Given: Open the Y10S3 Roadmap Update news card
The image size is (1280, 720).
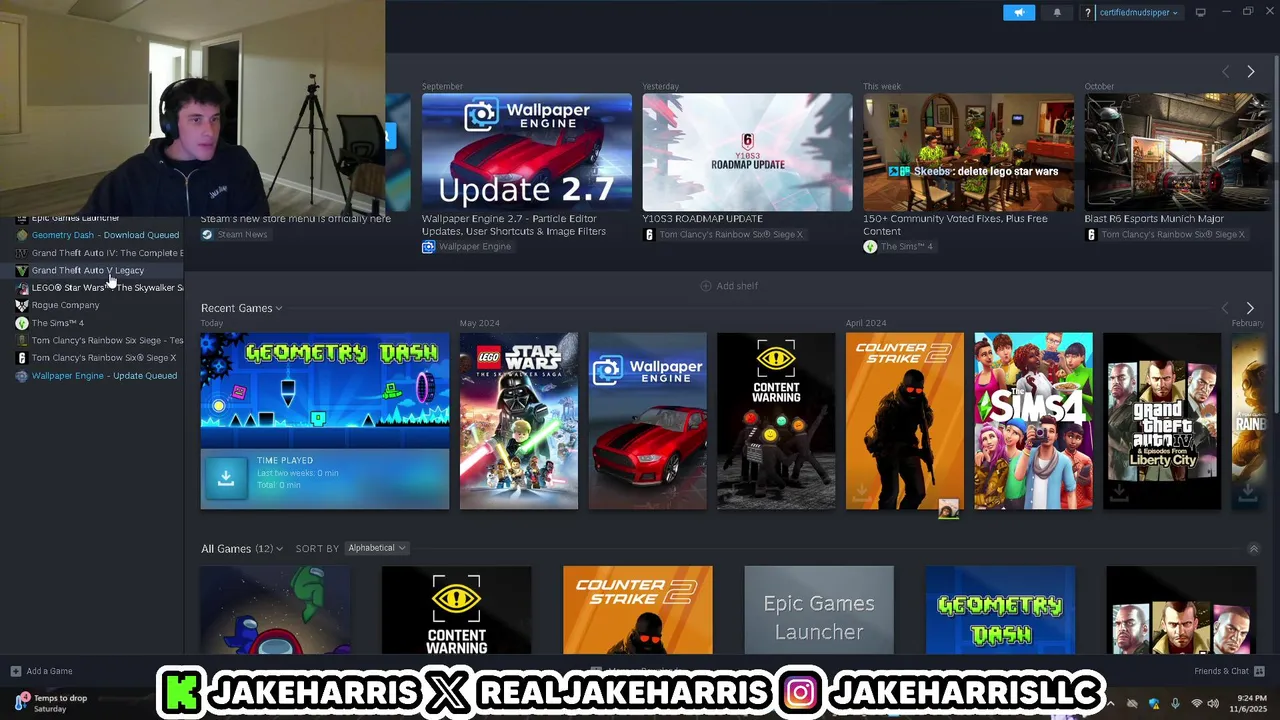Looking at the screenshot, I should click(x=747, y=152).
